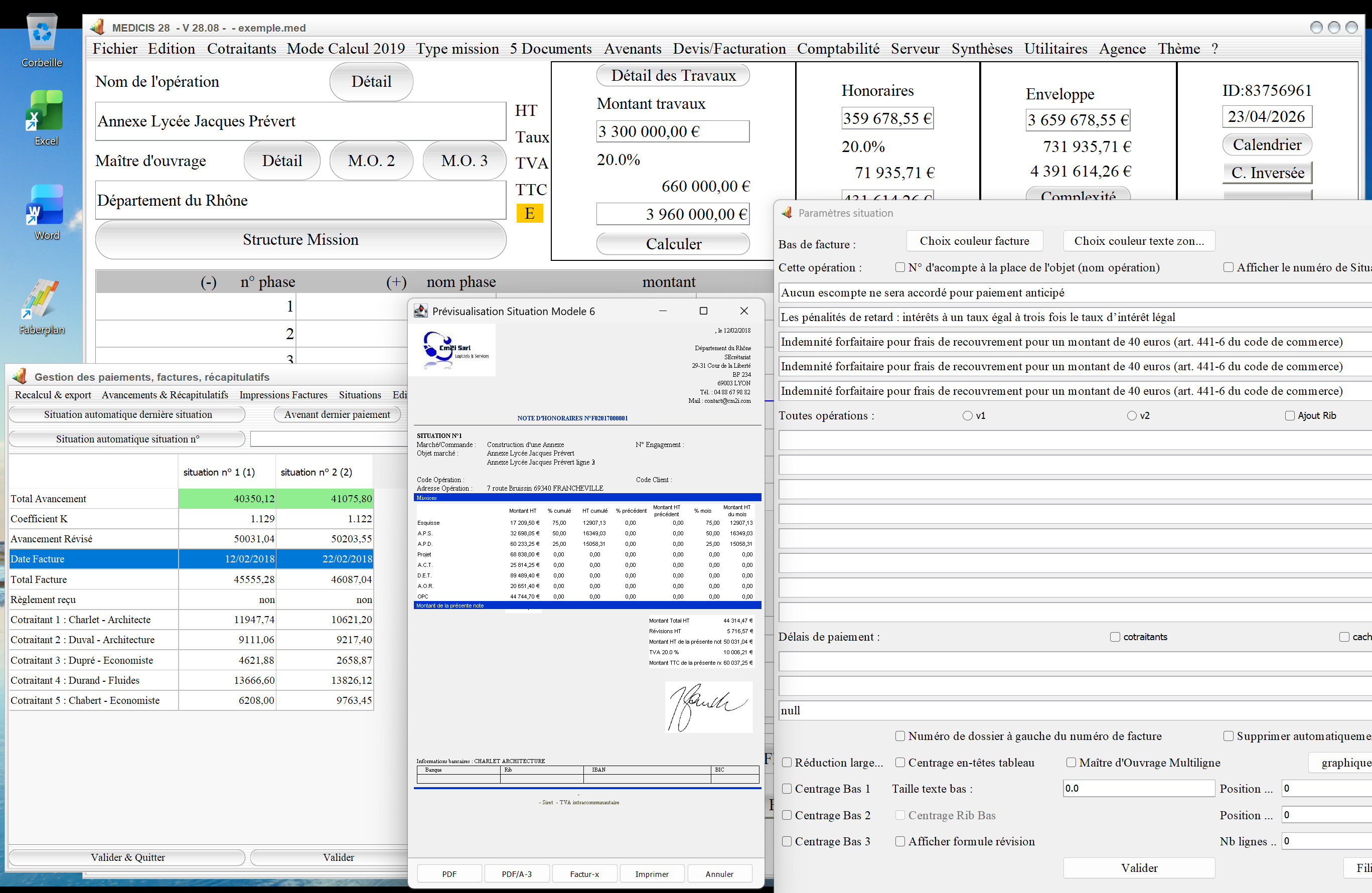1372x893 pixels.
Task: Click the Montant travaux 3 300 000,00 € field
Action: click(x=673, y=131)
